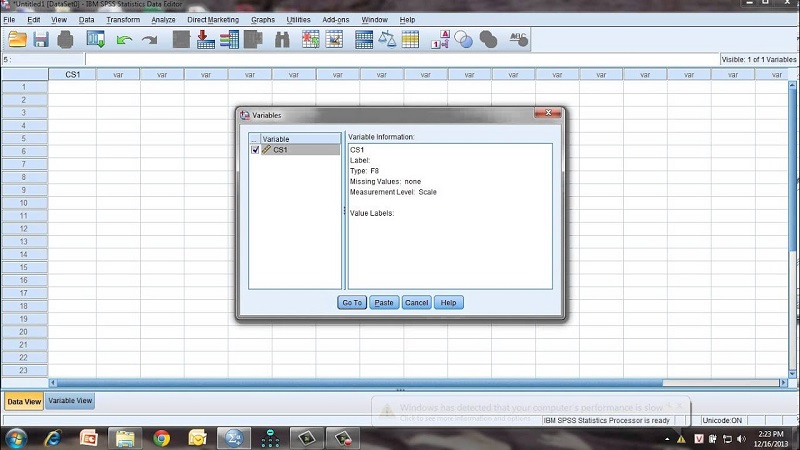Click the horizontal scrollbar left arrow
This screenshot has height=450, width=800.
(53, 383)
